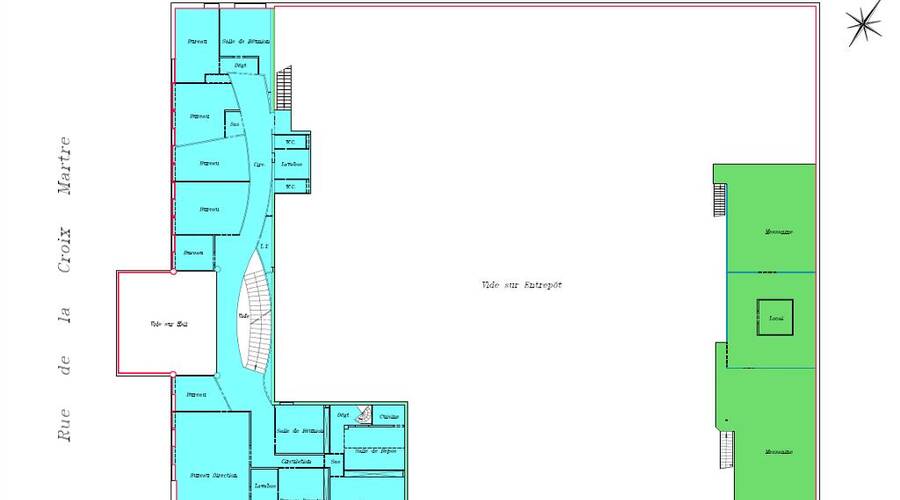Select the square Local room outline
900x500 pixels.
[775, 318]
